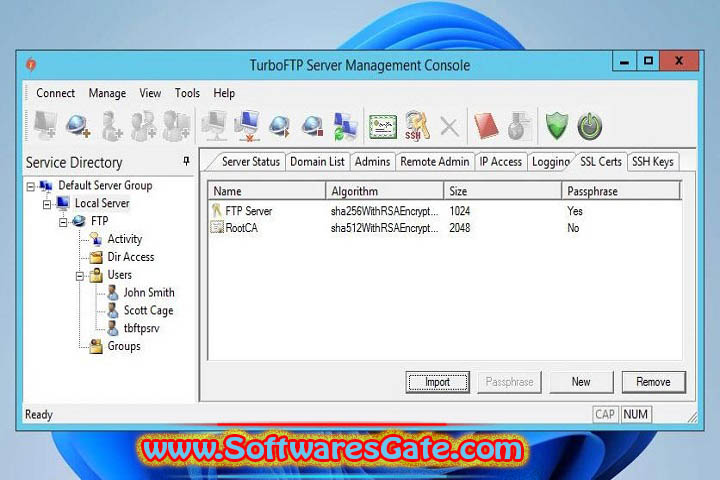Screen dimensions: 720x480
Task: Click the Service Directory pin icon
Action: coord(186,161)
